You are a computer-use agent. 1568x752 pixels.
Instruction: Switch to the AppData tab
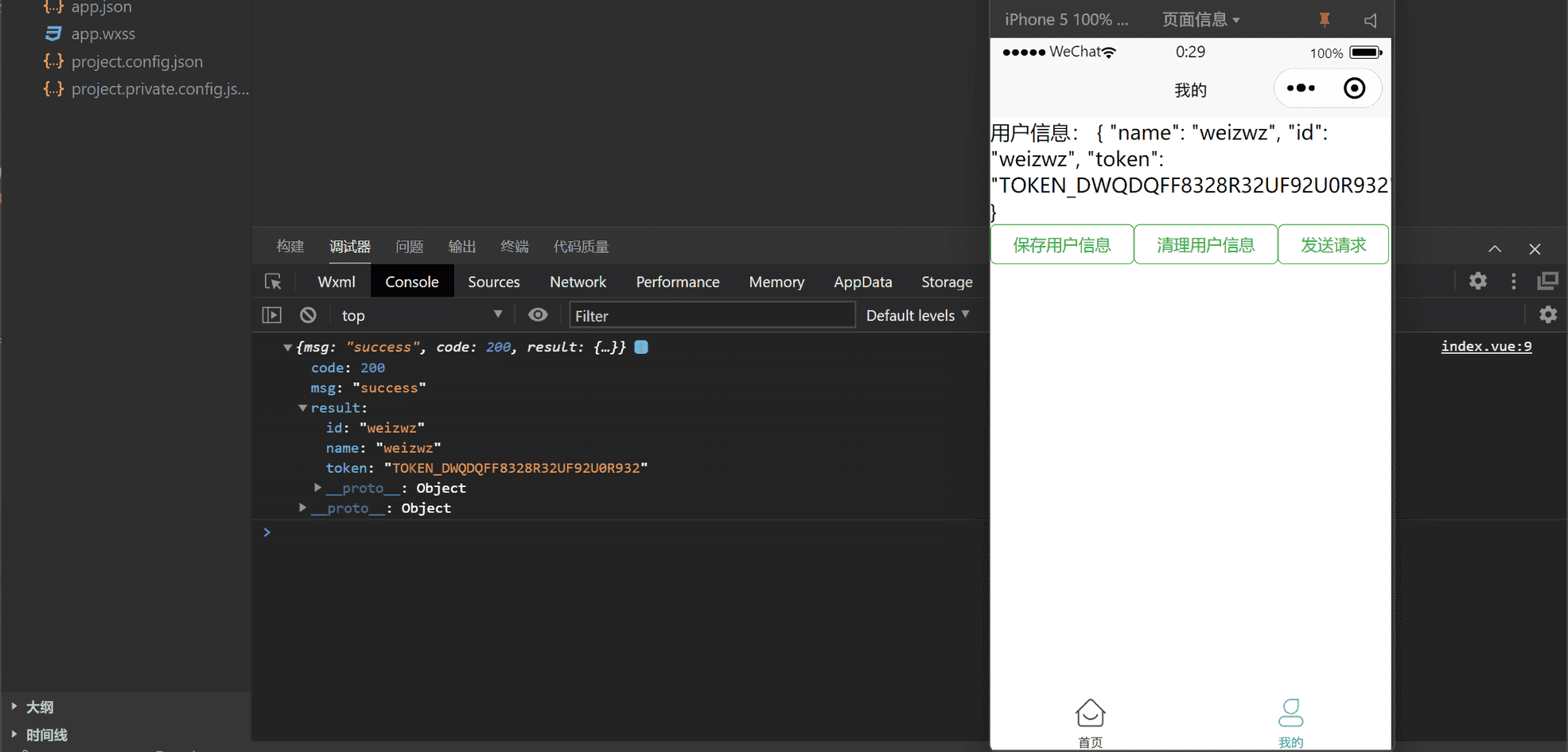click(x=862, y=282)
